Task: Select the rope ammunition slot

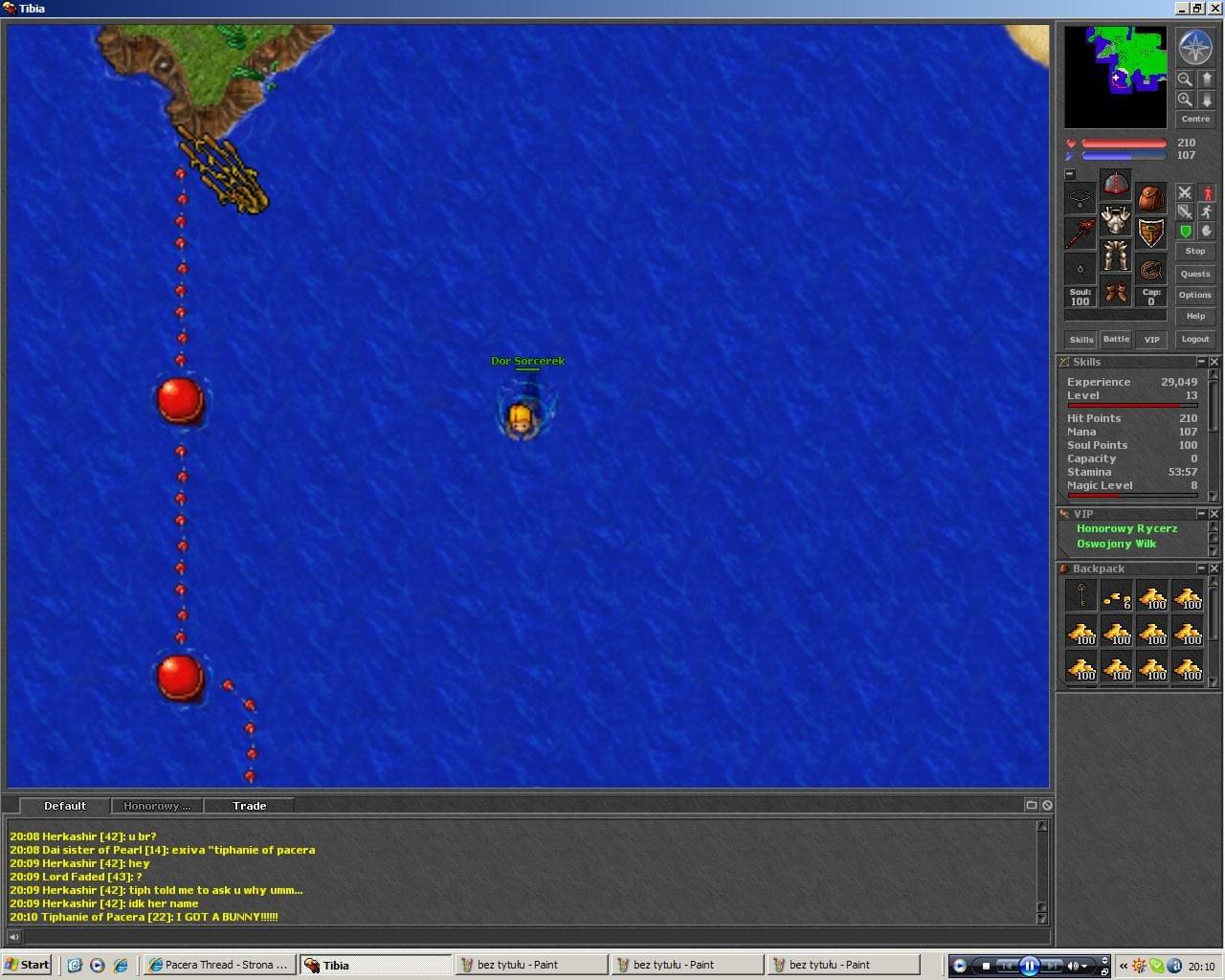Action: coord(1150,269)
